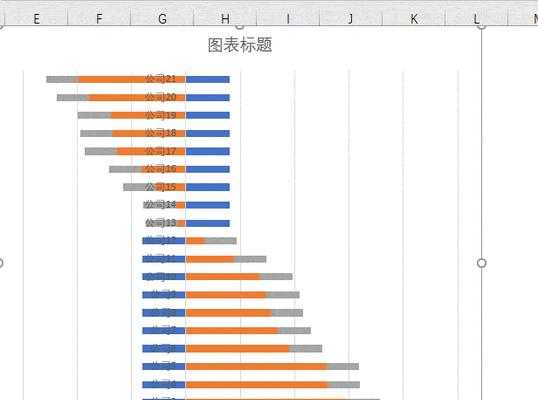Click the chart title 图表标题

tap(240, 45)
